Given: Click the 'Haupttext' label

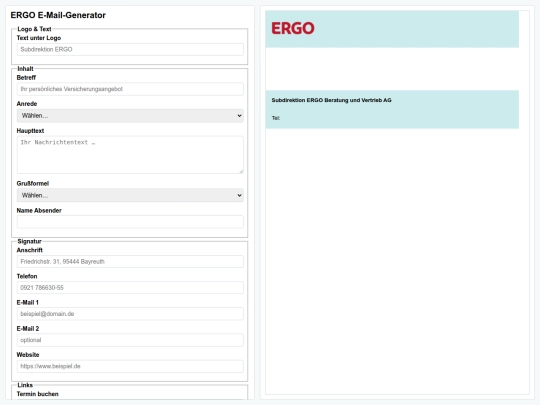Looking at the screenshot, I should (x=30, y=131).
